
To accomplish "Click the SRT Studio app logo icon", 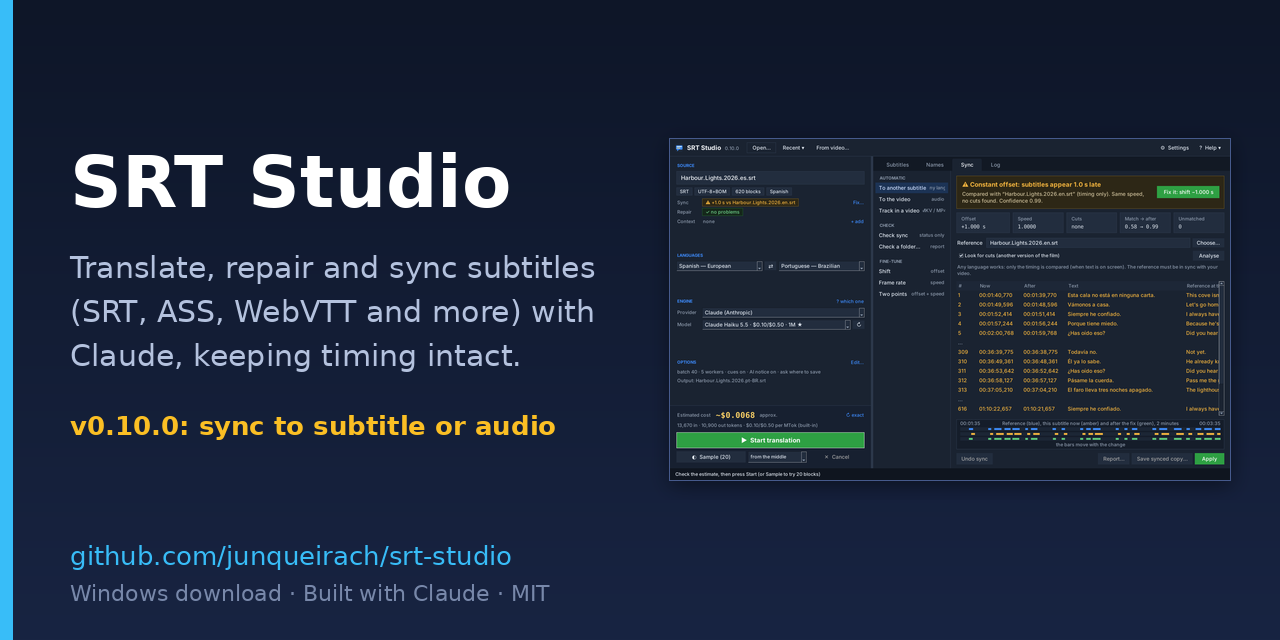I will click(679, 147).
